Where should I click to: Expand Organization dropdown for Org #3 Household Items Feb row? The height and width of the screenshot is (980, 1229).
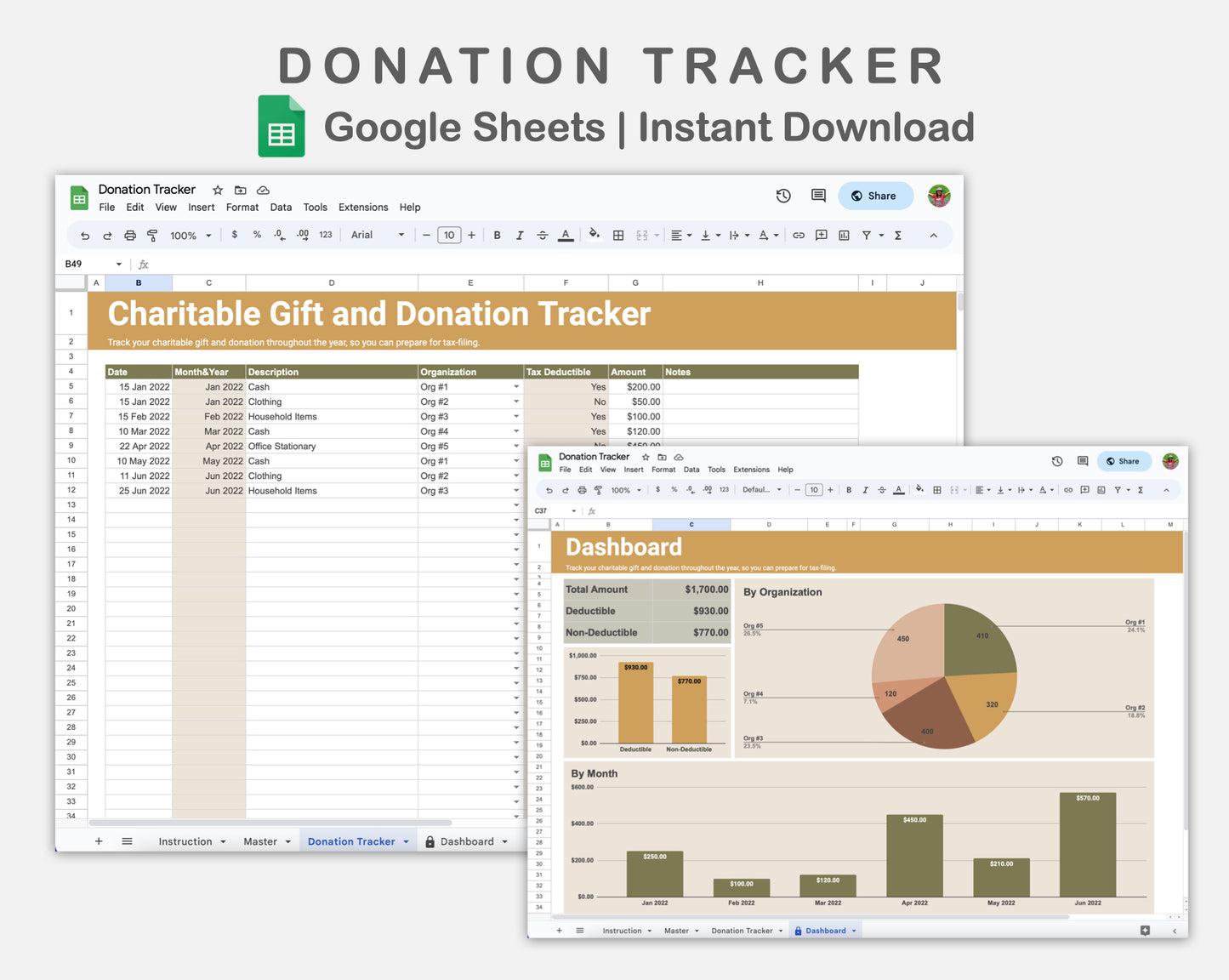(x=516, y=417)
